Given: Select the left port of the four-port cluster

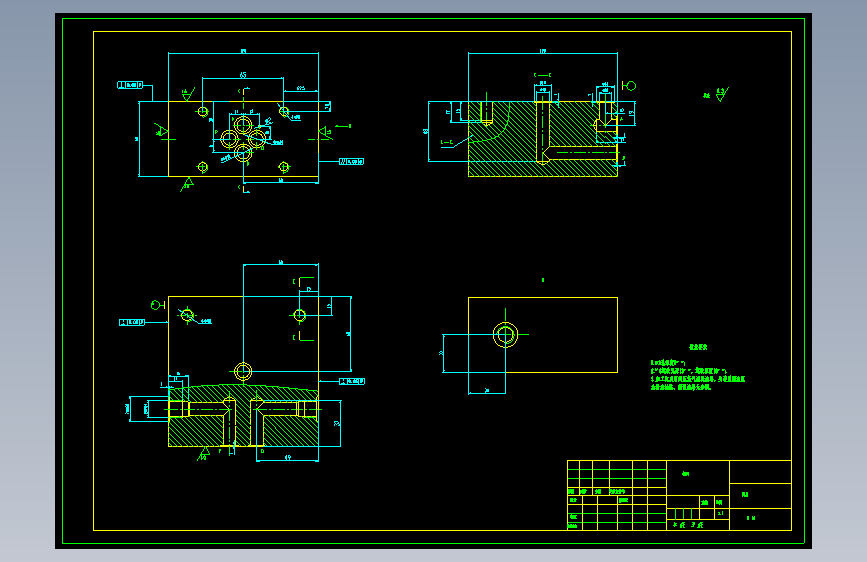Looking at the screenshot, I should tap(229, 138).
